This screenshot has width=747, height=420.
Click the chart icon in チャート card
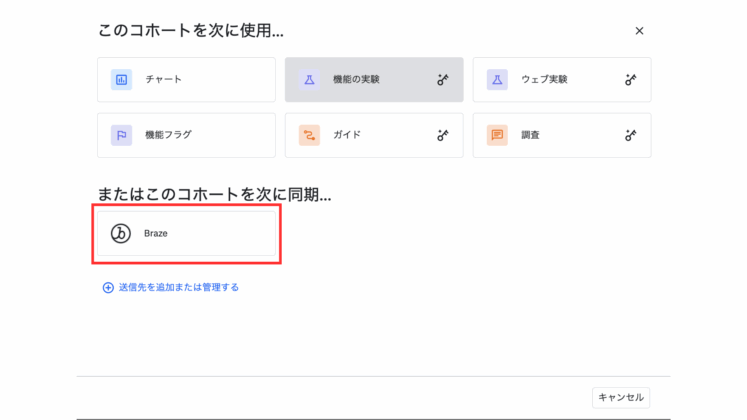point(121,80)
